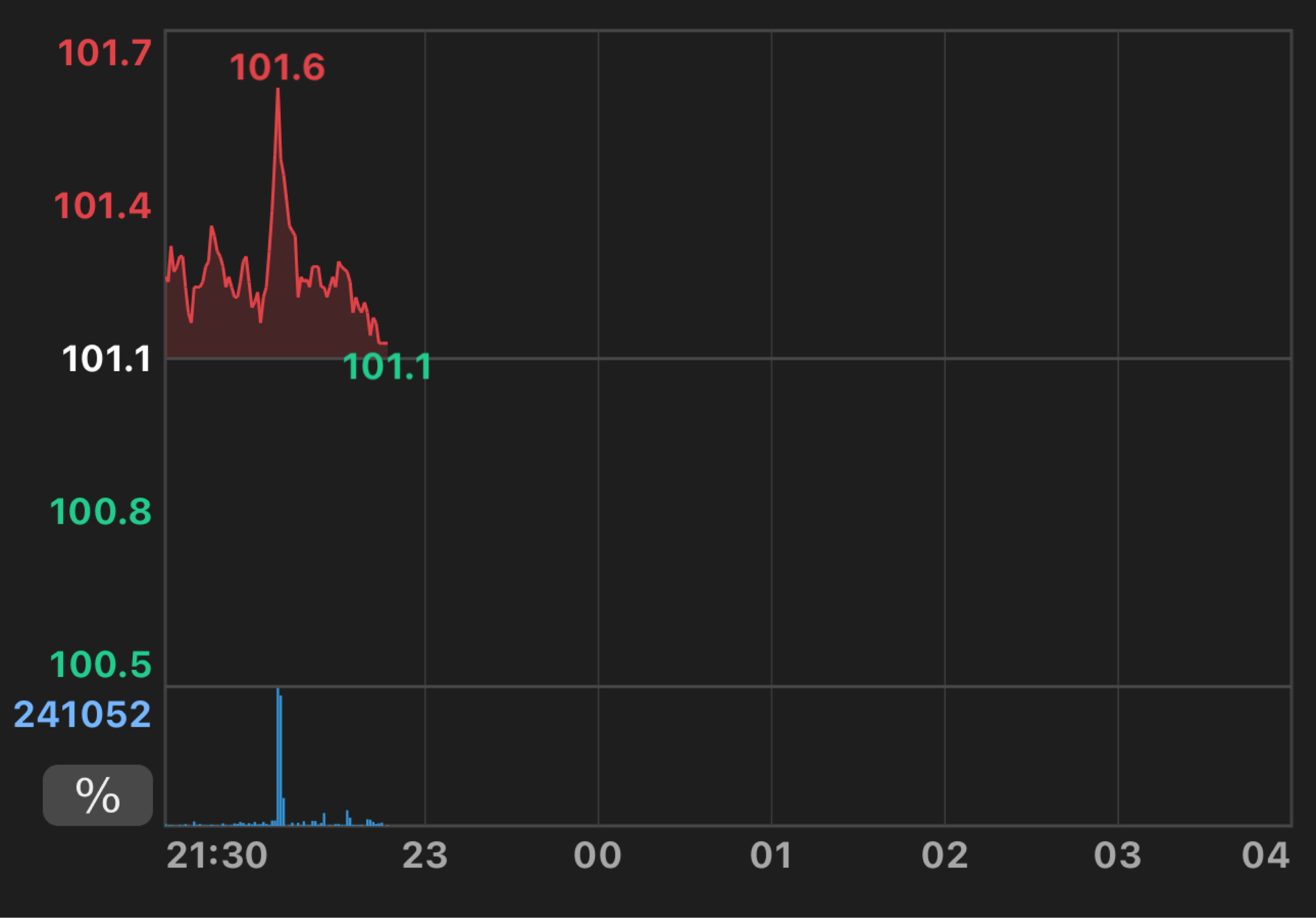Viewport: 1316px width, 918px height.
Task: Click the green 101.1 current price label
Action: [x=387, y=367]
